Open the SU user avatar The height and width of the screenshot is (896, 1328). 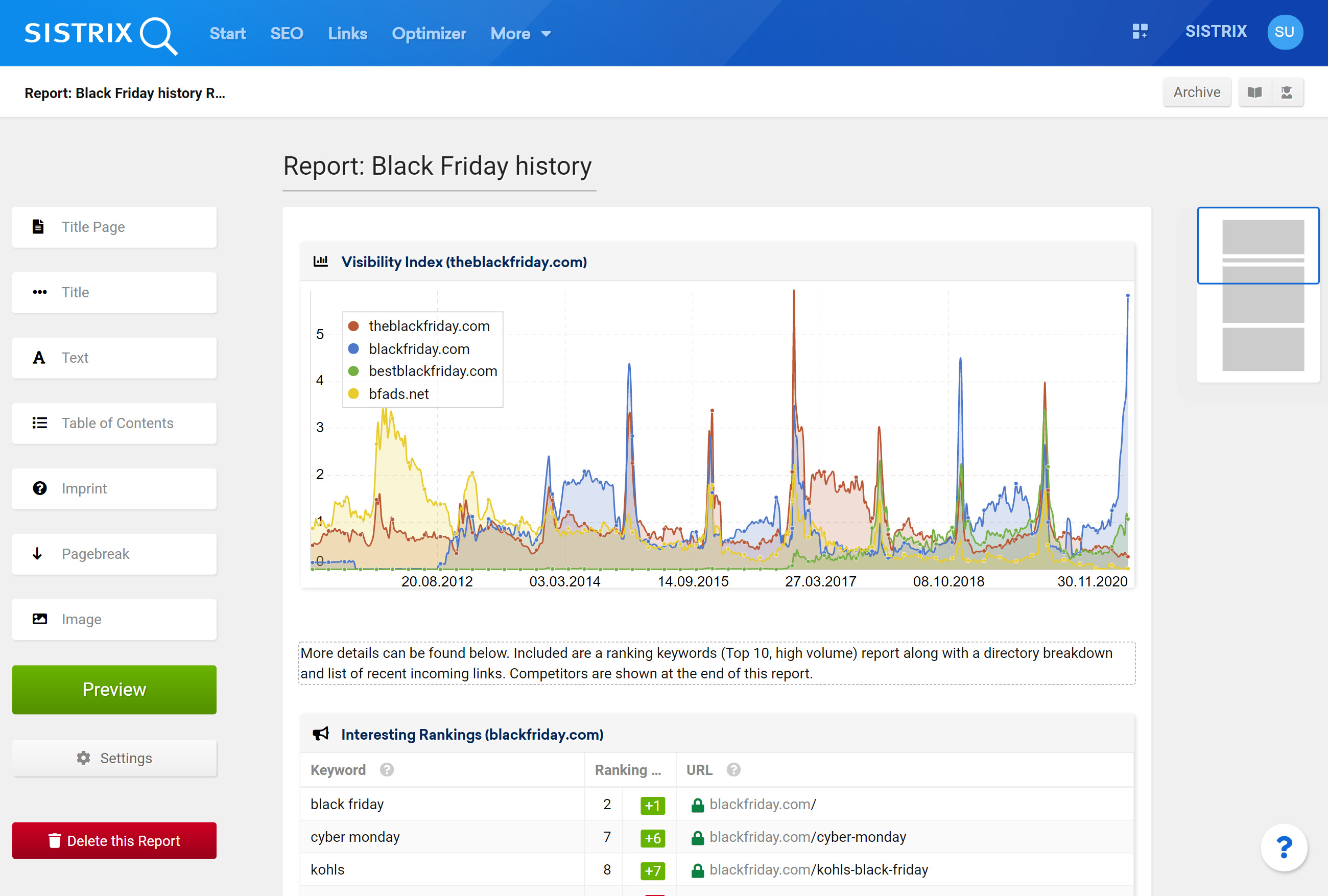tap(1285, 32)
